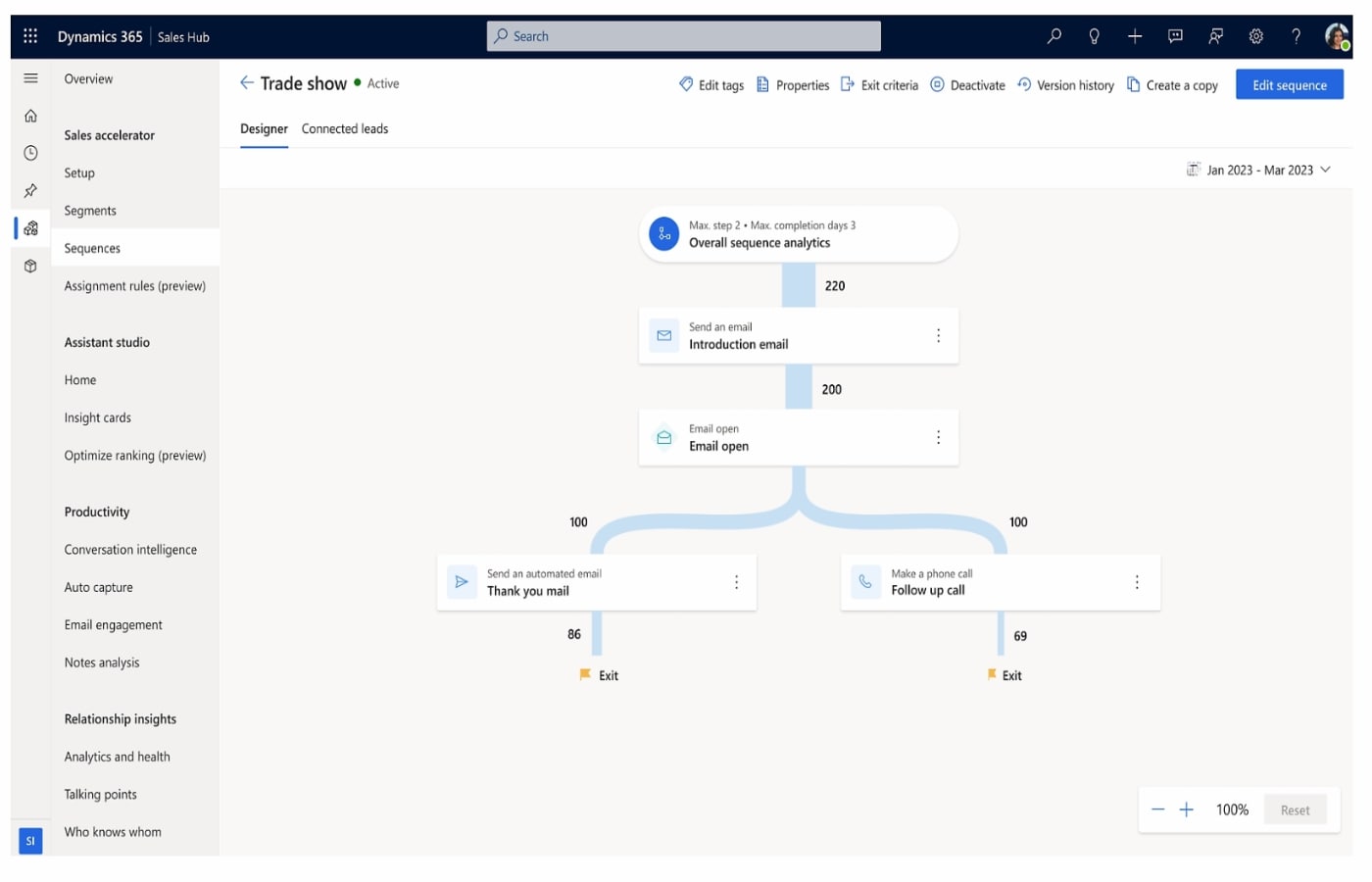Open more options on Thank you mail step
The image size is (1372, 882).
point(736,582)
